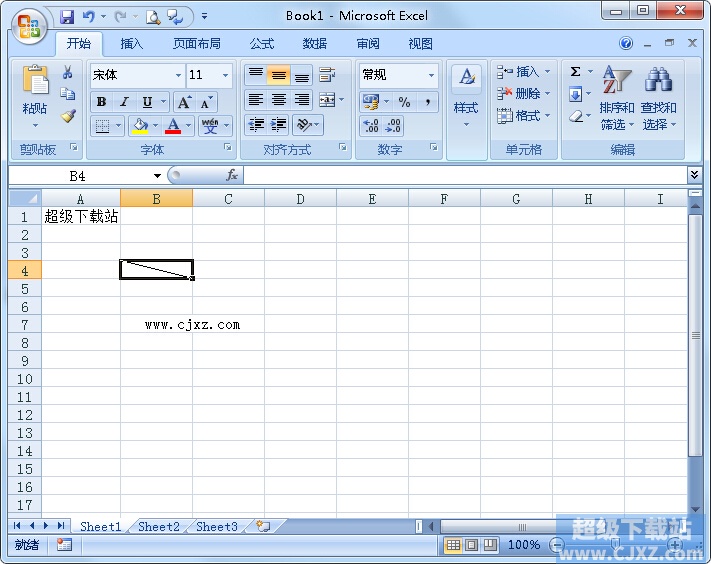Switch to the 数据 ribbon tab
The height and width of the screenshot is (564, 711).
[315, 44]
